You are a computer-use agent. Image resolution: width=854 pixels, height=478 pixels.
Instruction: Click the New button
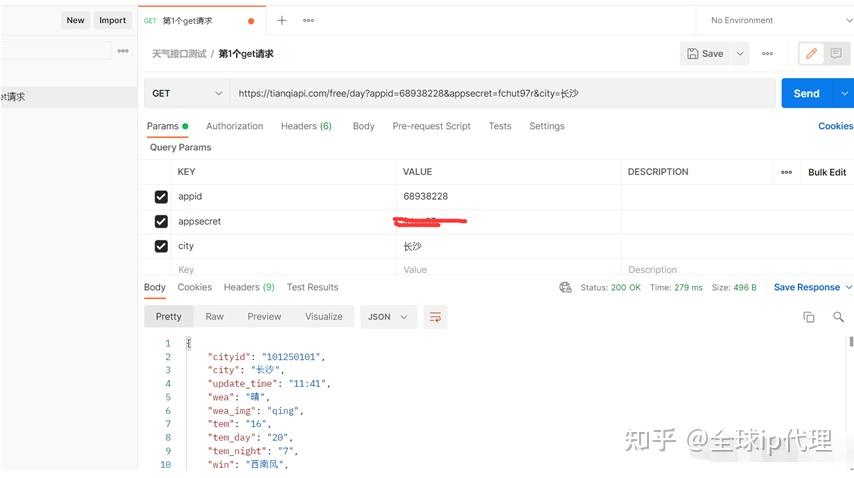(x=75, y=21)
